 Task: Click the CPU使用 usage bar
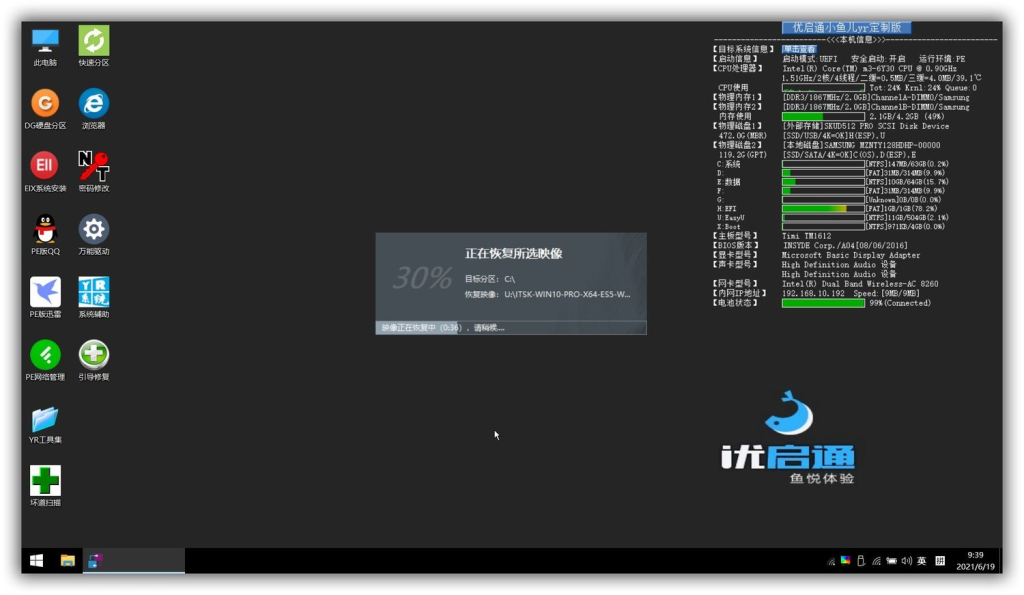[x=823, y=88]
